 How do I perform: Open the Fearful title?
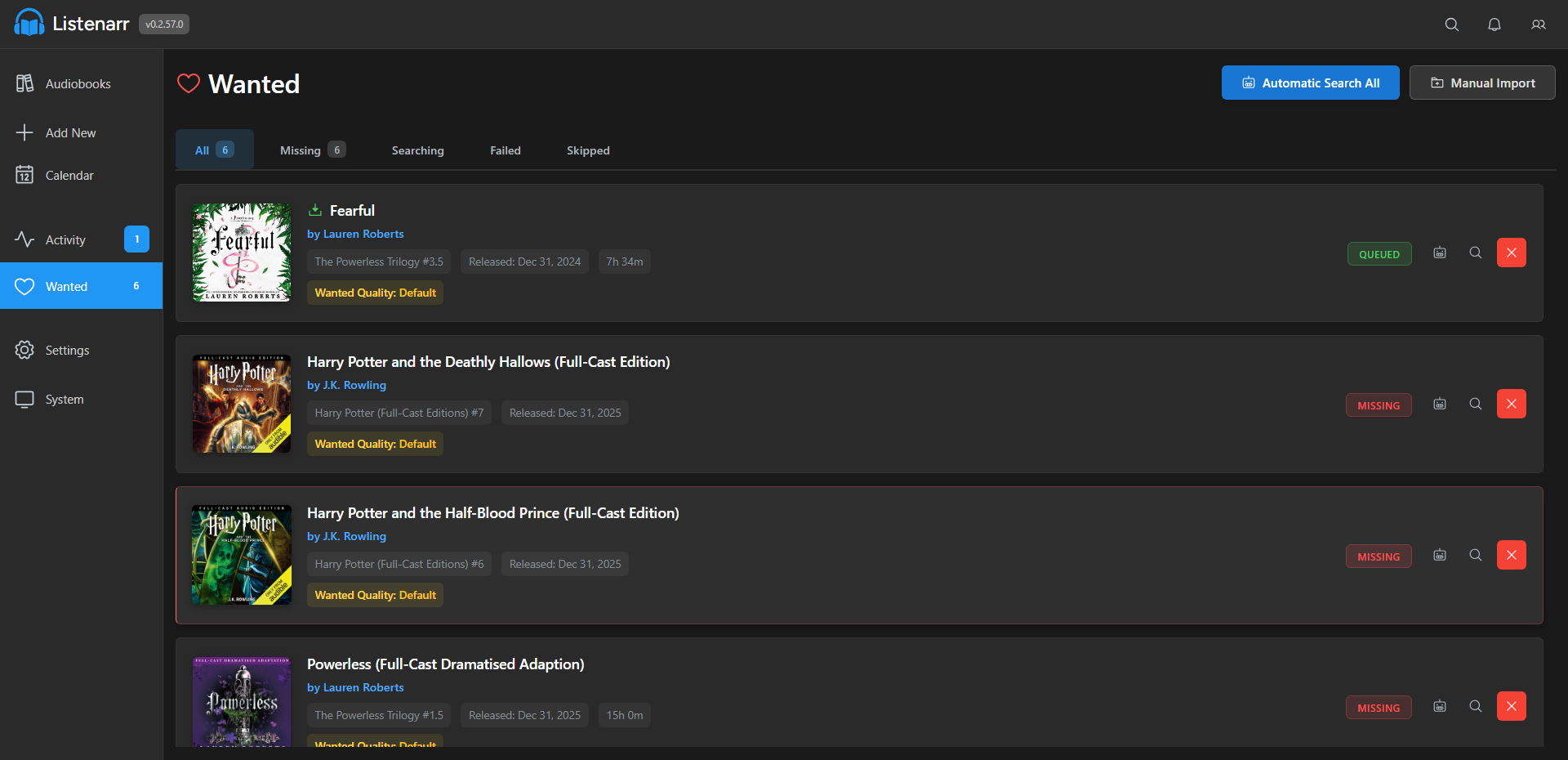tap(352, 210)
